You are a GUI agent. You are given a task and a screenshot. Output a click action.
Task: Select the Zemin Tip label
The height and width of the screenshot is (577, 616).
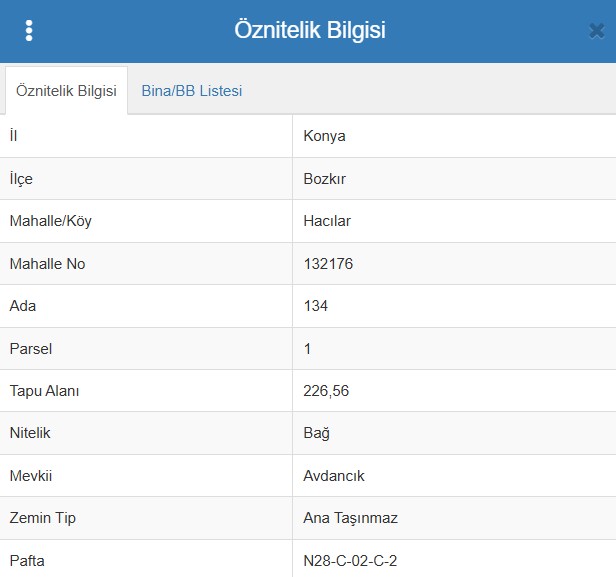(42, 518)
